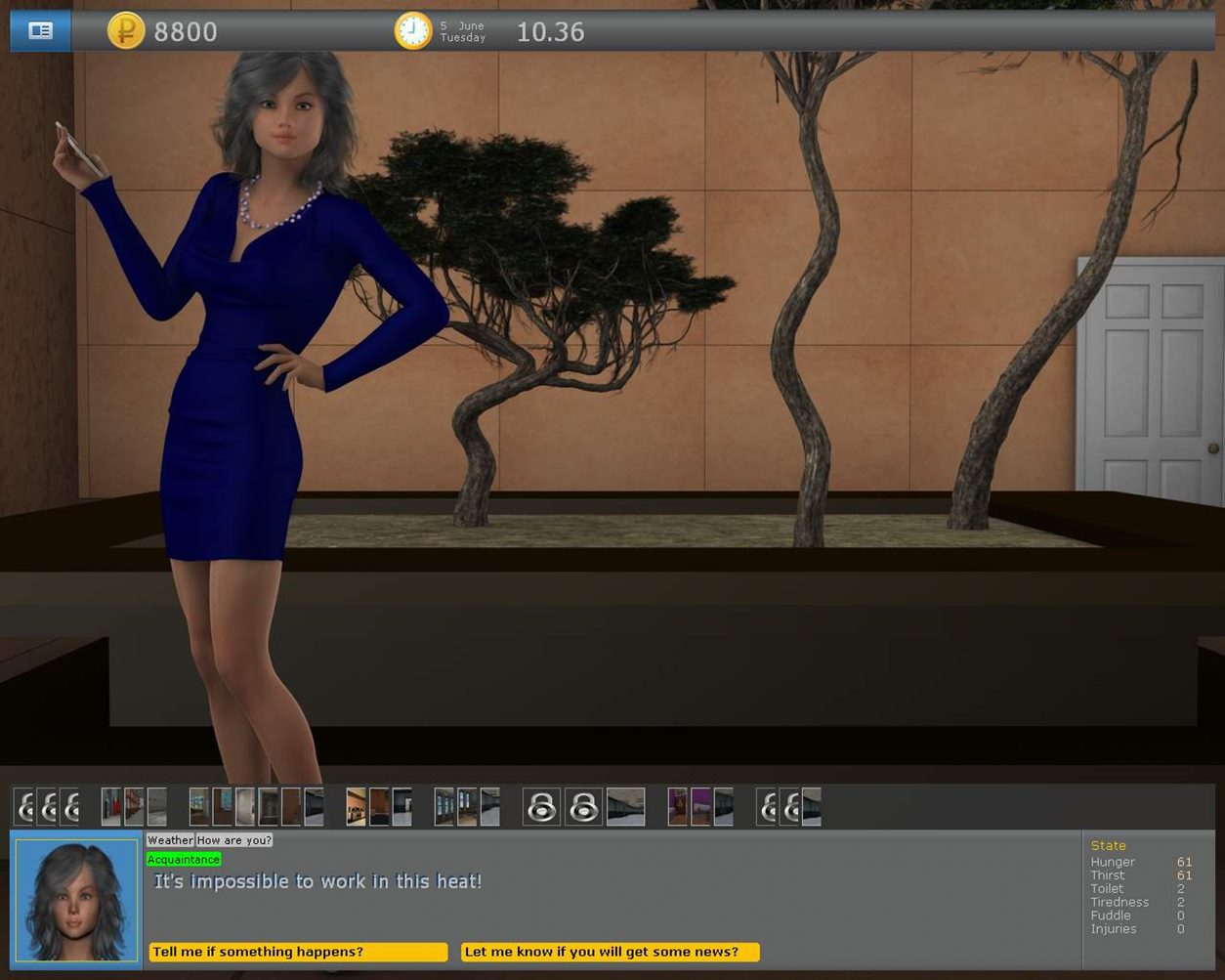
Task: Click the first large padlock location icon
Action: coord(541,807)
